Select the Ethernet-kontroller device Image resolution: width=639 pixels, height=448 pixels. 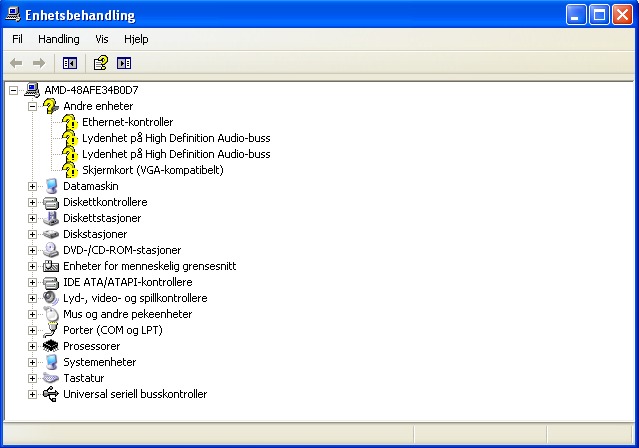[x=128, y=122]
